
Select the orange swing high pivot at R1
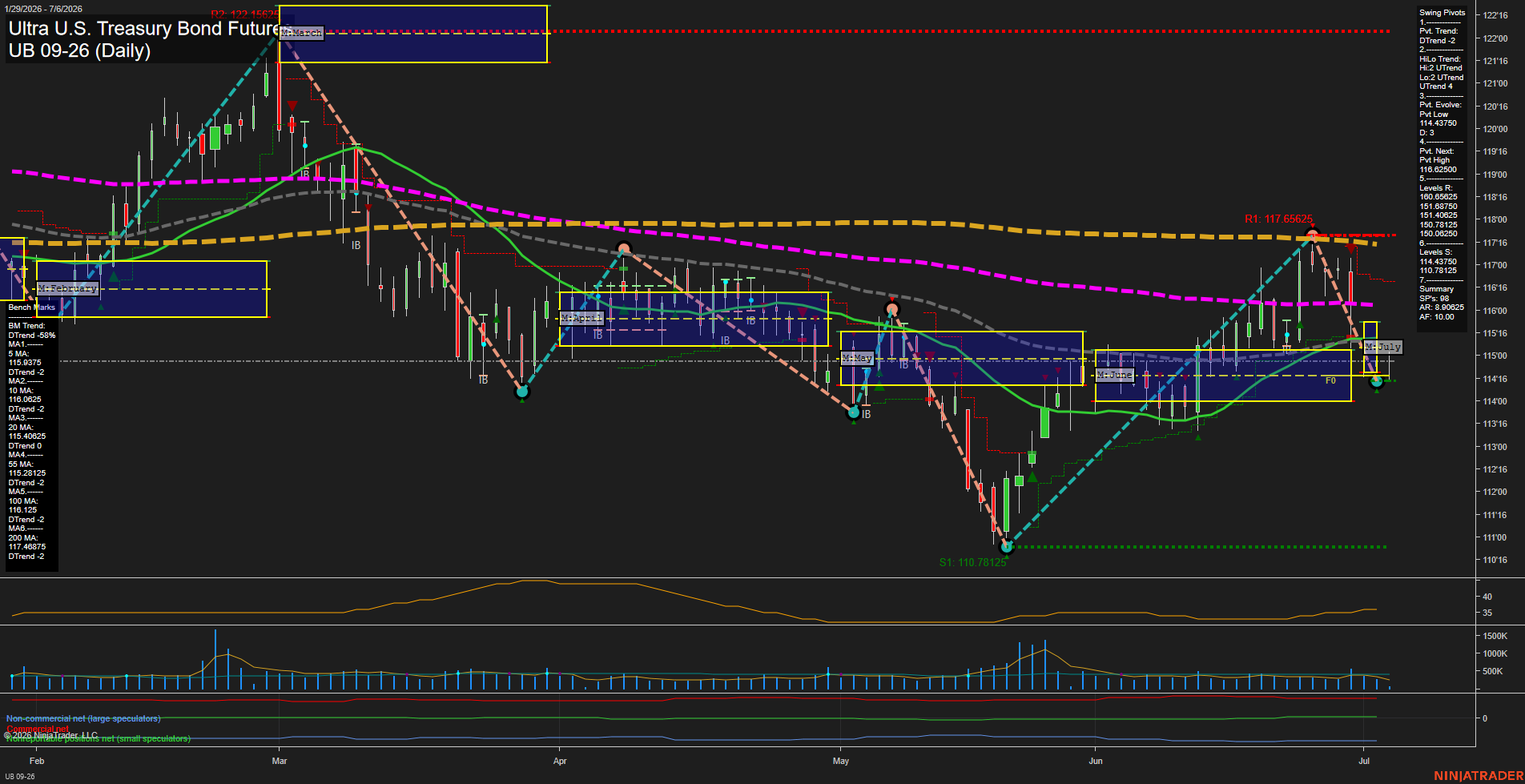coord(1312,235)
